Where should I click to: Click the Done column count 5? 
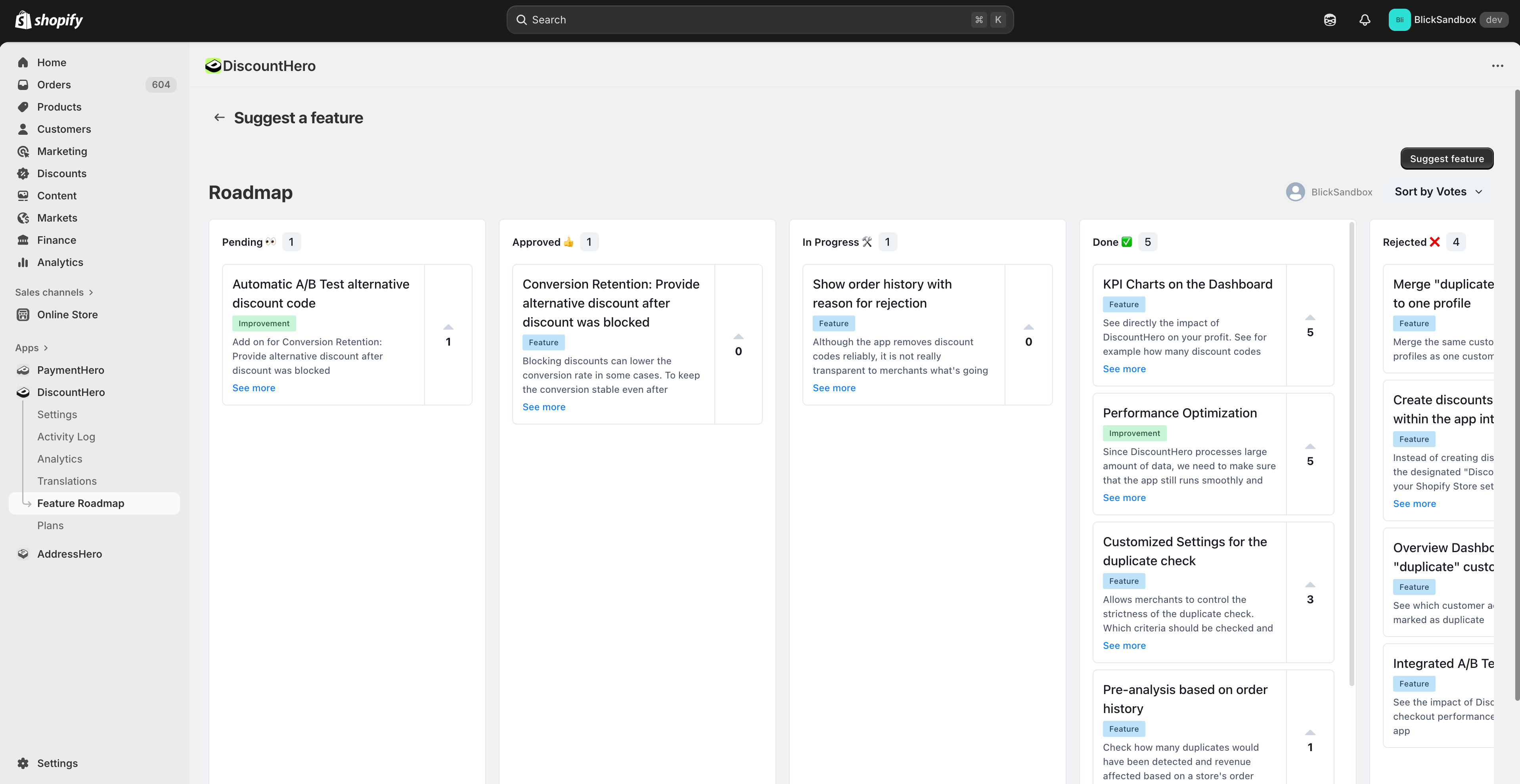pos(1148,242)
